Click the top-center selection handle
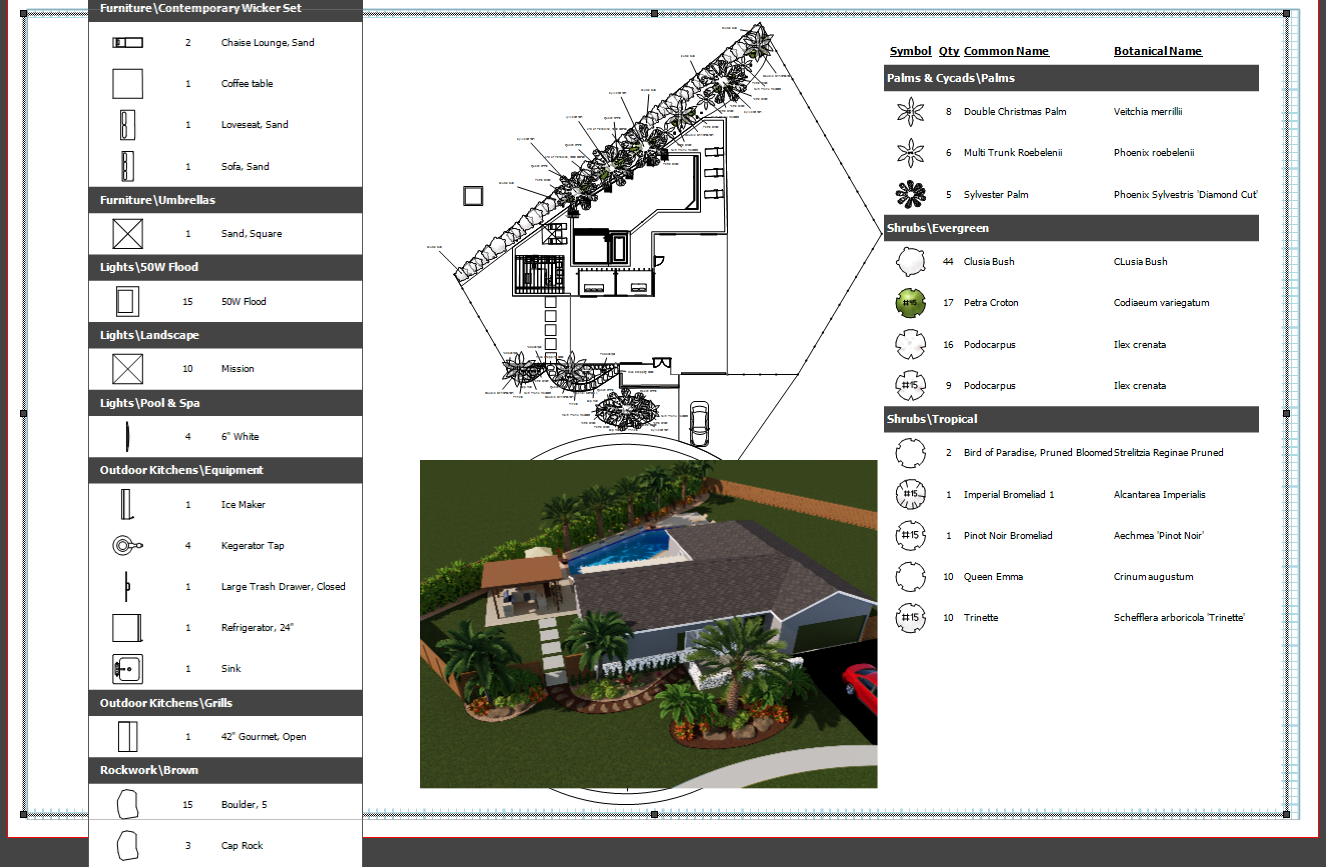 click(655, 14)
